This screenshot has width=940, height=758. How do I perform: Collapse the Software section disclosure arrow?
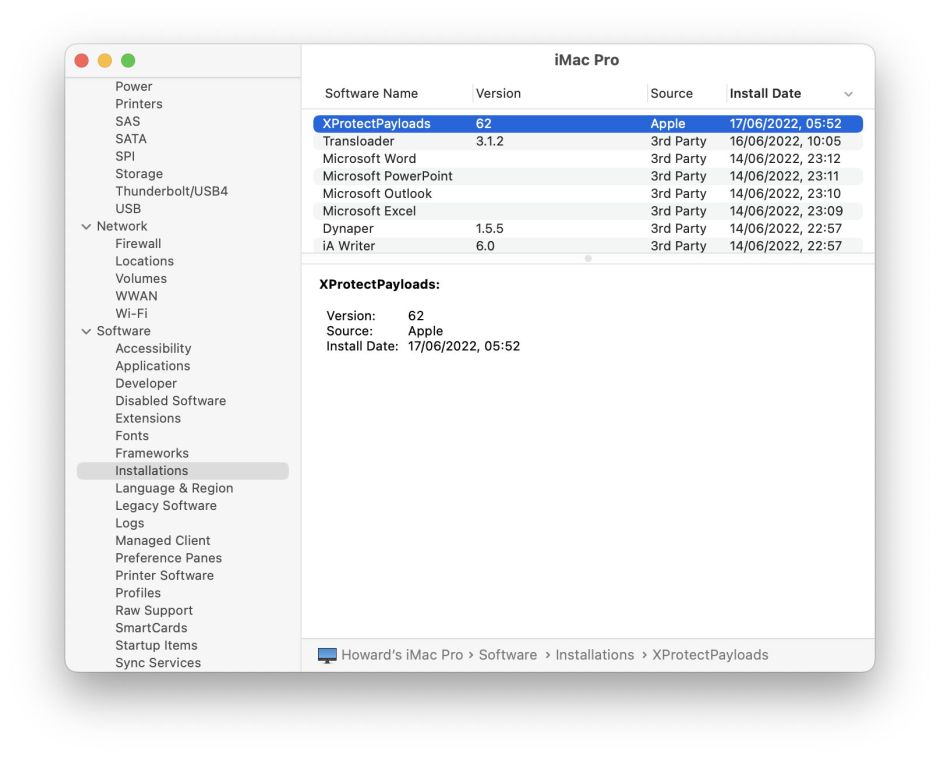[x=86, y=332]
